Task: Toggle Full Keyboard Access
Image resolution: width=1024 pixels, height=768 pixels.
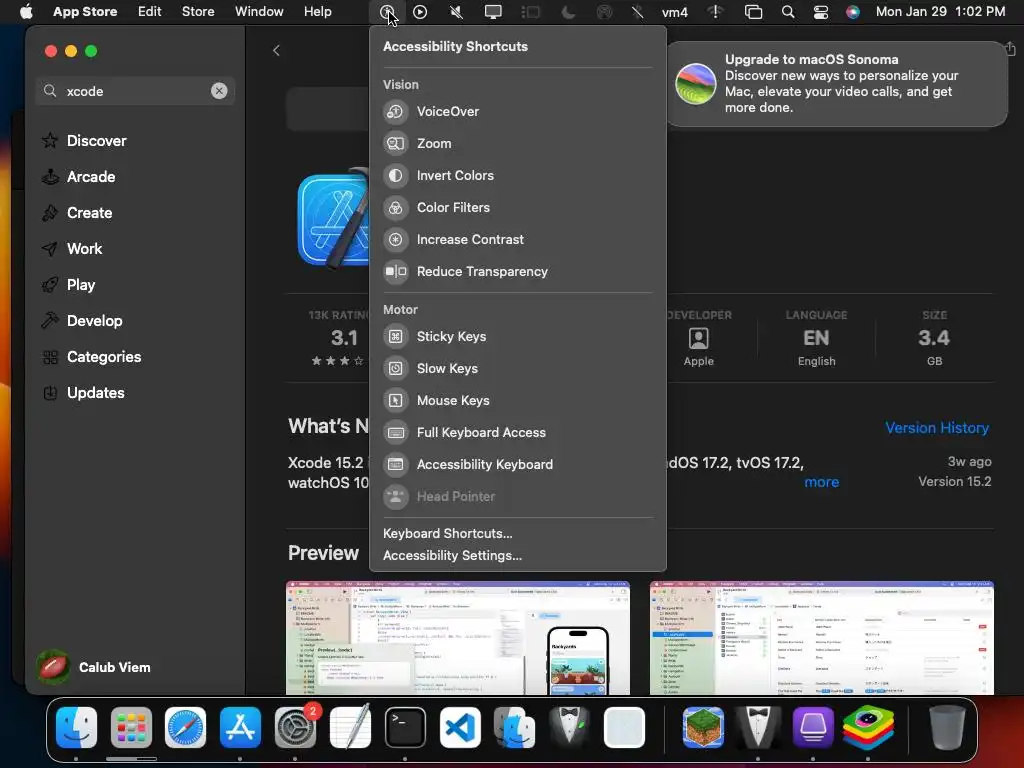Action: point(517,432)
